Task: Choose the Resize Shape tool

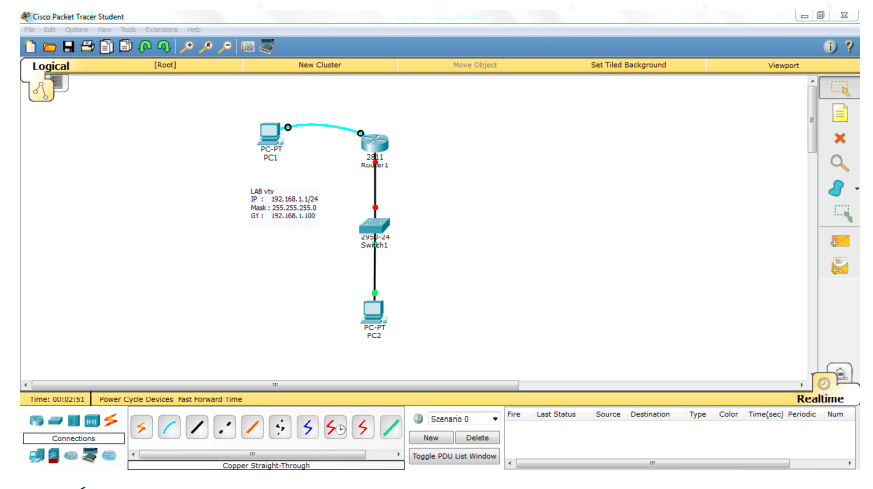Action: (x=842, y=213)
